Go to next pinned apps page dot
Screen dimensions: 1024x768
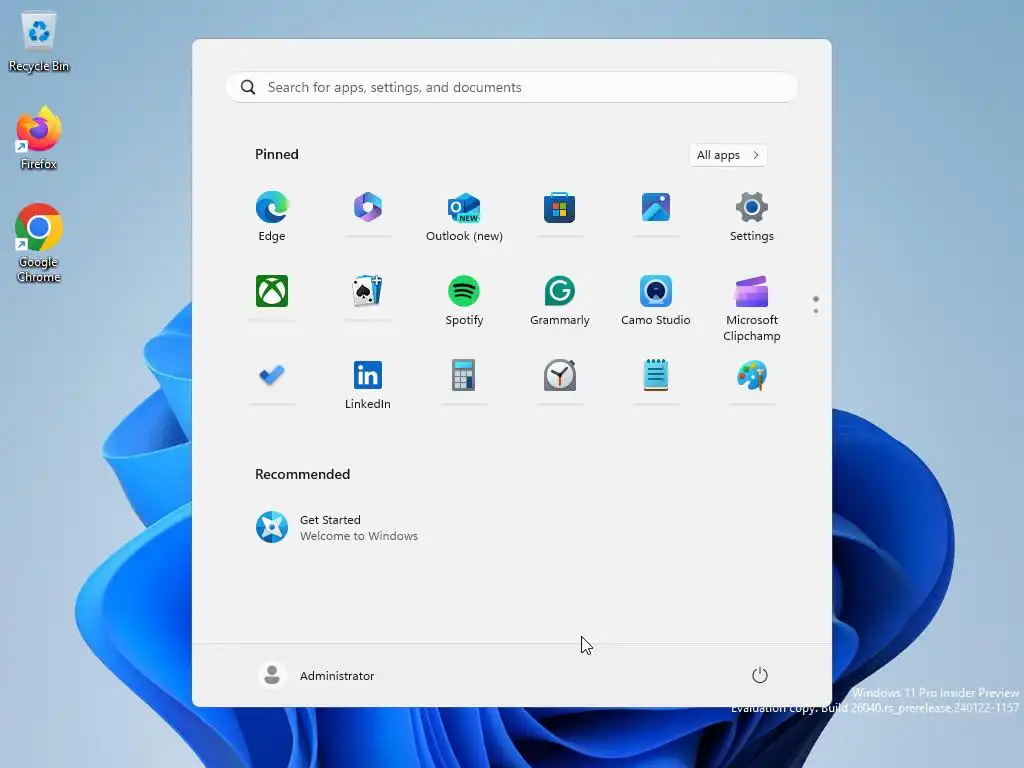(816, 311)
